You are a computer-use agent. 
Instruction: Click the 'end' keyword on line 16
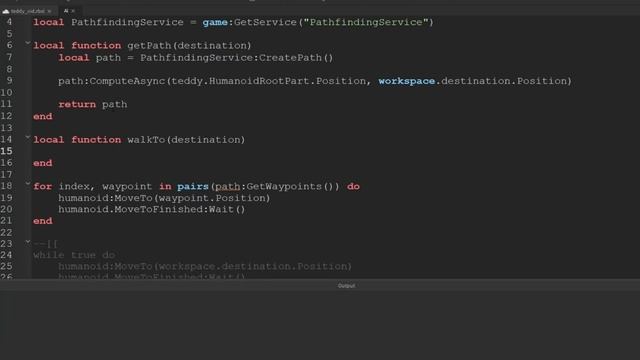(43, 163)
